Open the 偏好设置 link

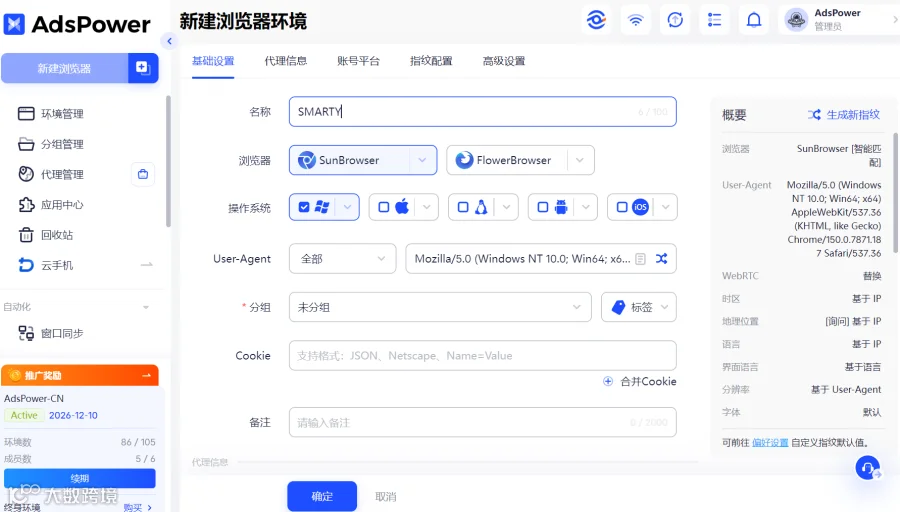pos(770,443)
